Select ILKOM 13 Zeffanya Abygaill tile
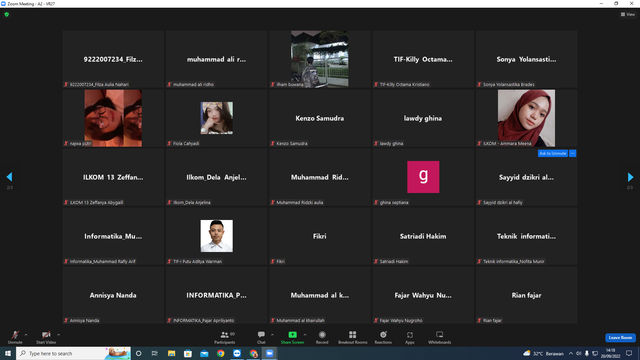 click(x=113, y=177)
